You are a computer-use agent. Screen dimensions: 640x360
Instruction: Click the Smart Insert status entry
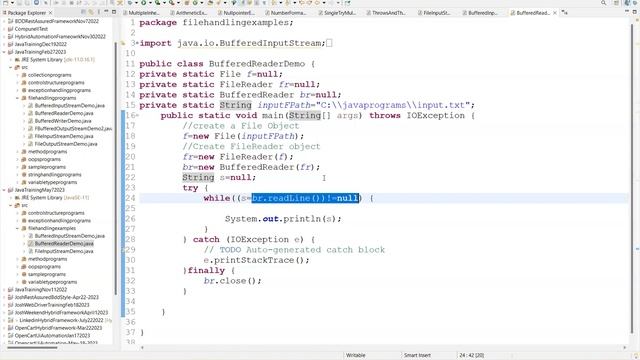click(x=417, y=356)
